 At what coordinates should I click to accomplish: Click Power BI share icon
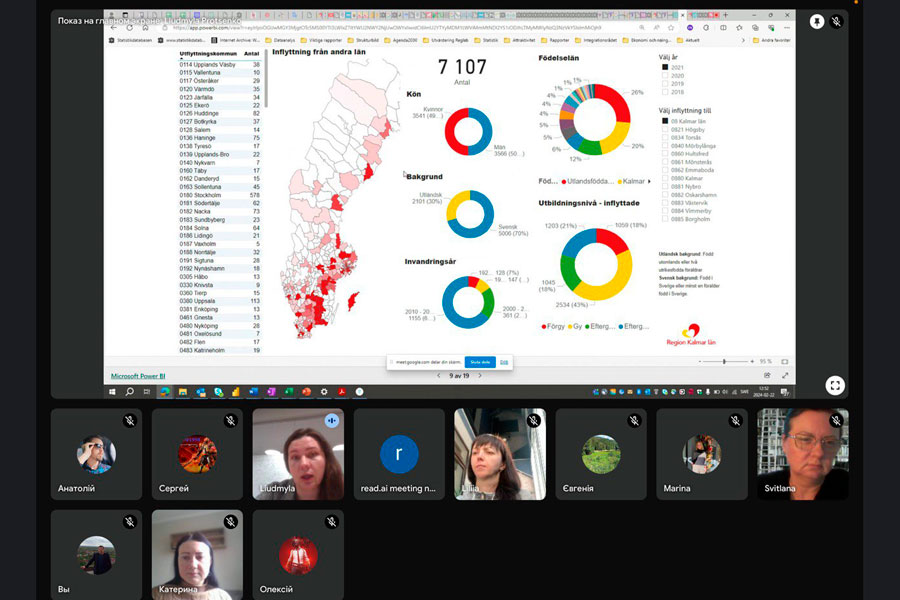(767, 376)
